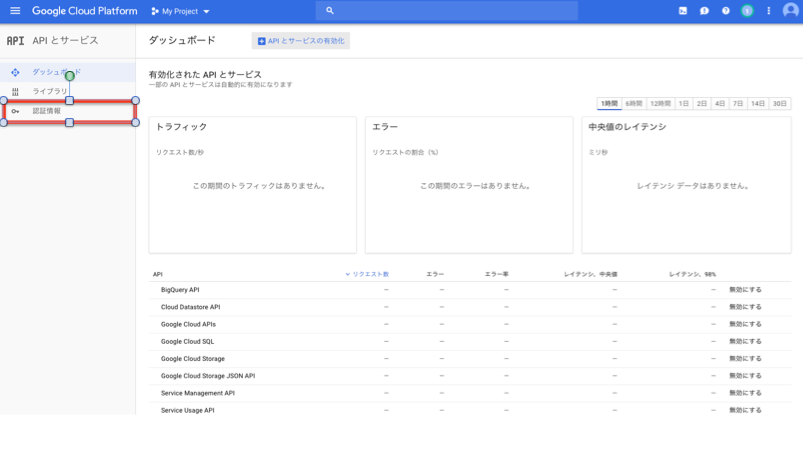Click the API とサービス sidebar title
The image size is (803, 473).
pyautogui.click(x=65, y=40)
